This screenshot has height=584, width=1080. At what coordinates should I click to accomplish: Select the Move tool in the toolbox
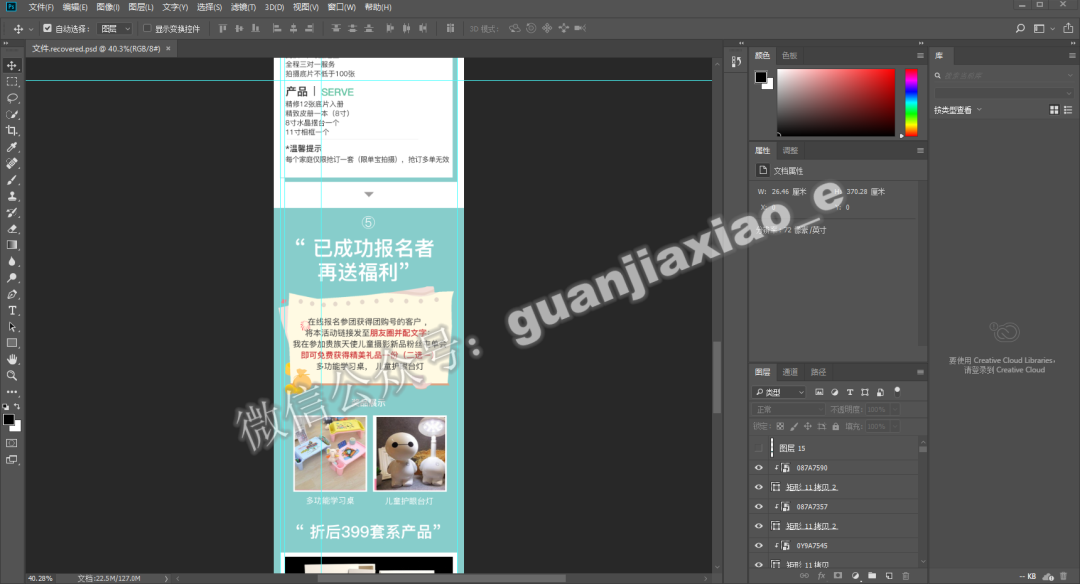[12, 65]
